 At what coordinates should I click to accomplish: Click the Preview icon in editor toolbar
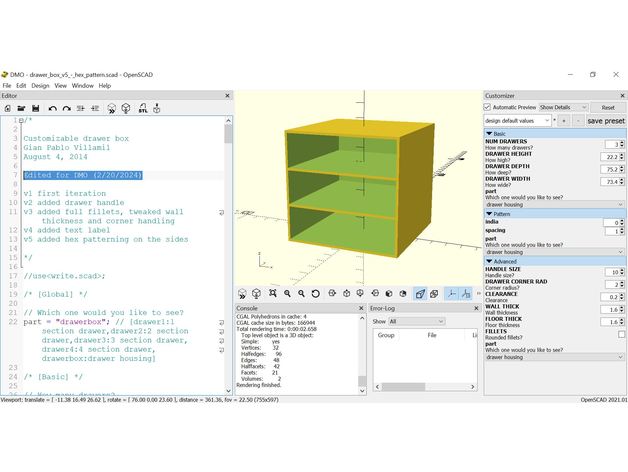pos(112,107)
